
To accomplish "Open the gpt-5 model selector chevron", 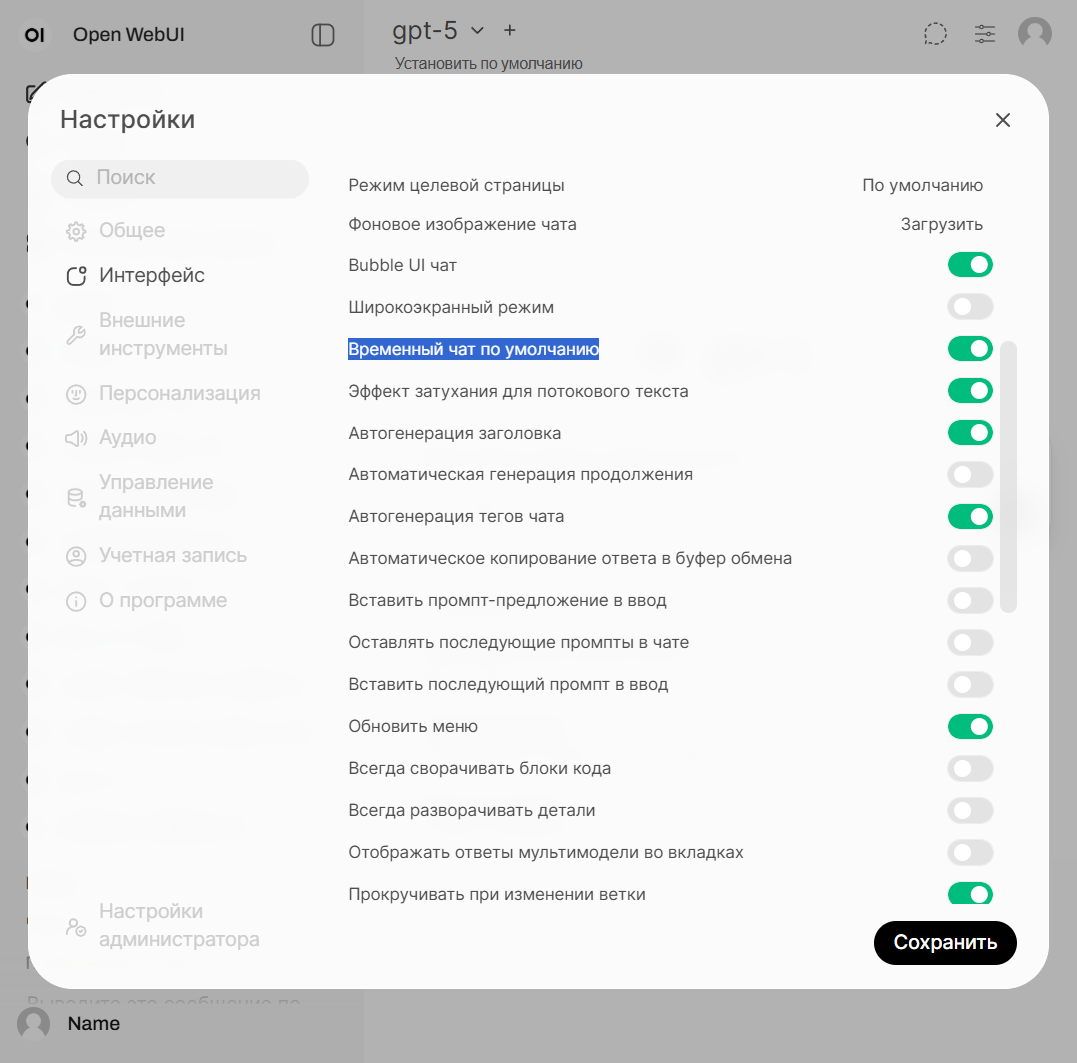I will pos(477,30).
